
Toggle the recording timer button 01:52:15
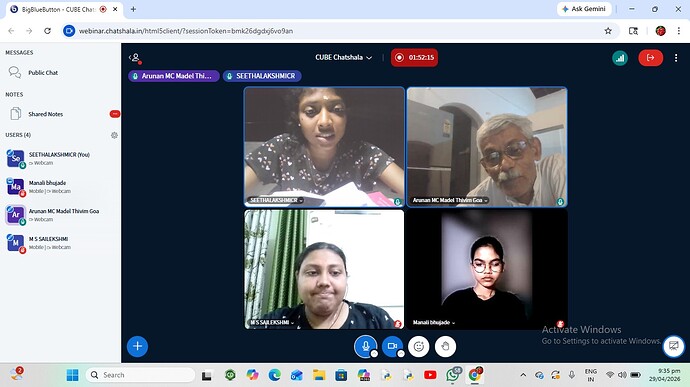(415, 58)
